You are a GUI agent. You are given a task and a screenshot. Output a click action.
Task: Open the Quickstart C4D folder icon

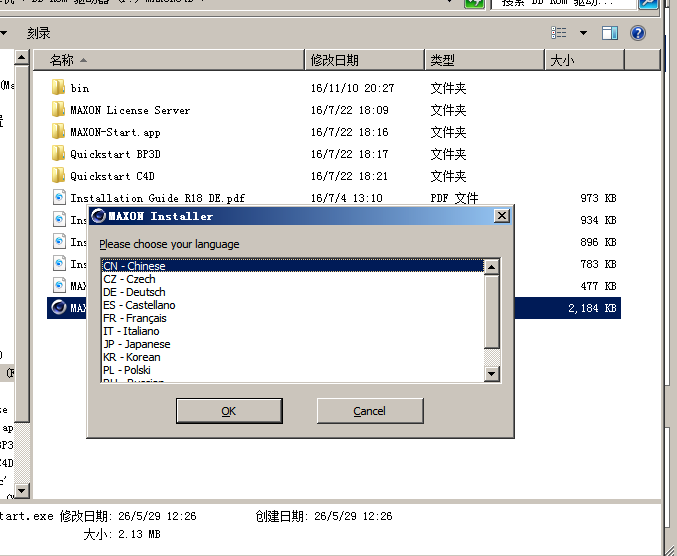coord(58,176)
